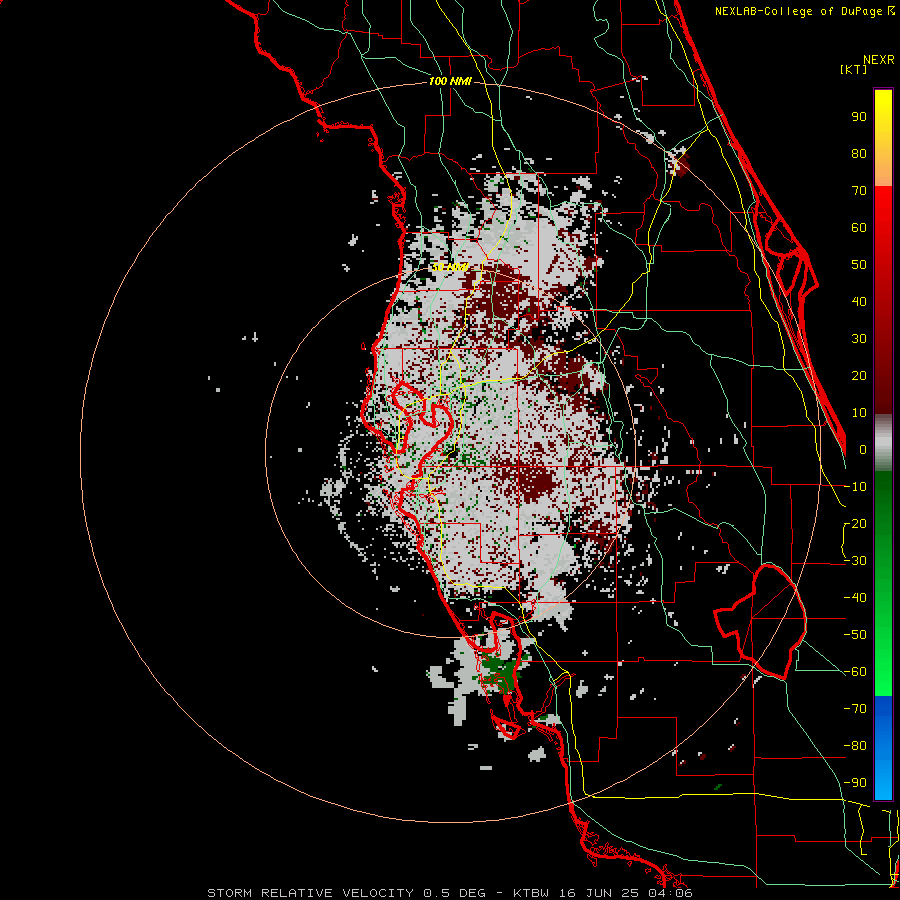Click the 60 value on the velocity scale
This screenshot has width=900, height=900.
click(x=859, y=228)
